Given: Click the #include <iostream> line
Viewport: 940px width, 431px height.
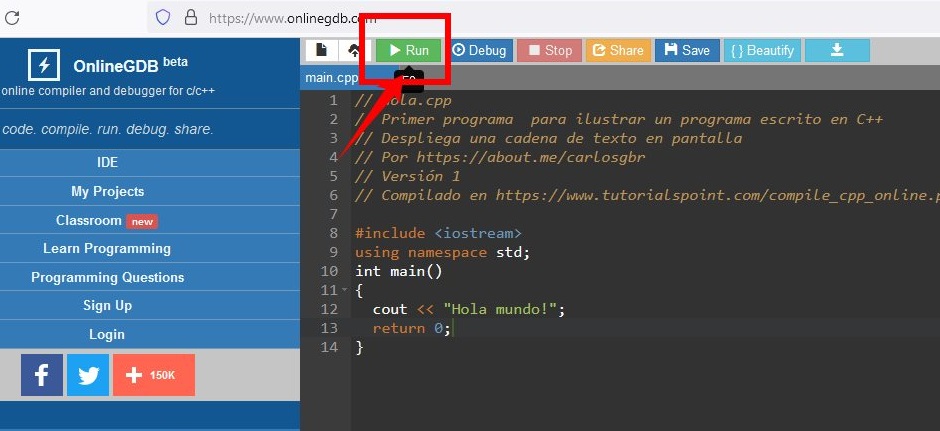Looking at the screenshot, I should 438,233.
